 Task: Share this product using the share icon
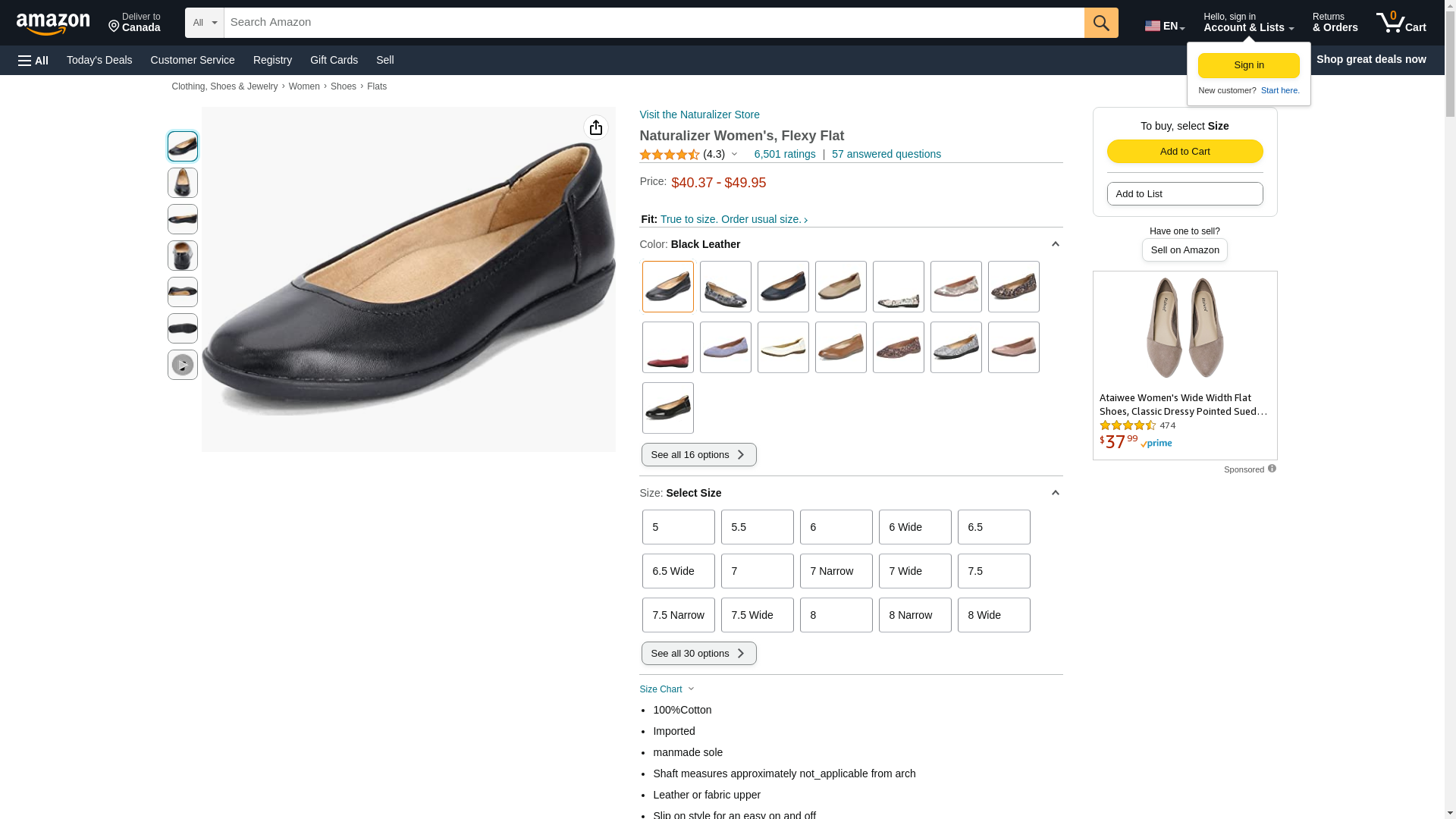pos(596,127)
